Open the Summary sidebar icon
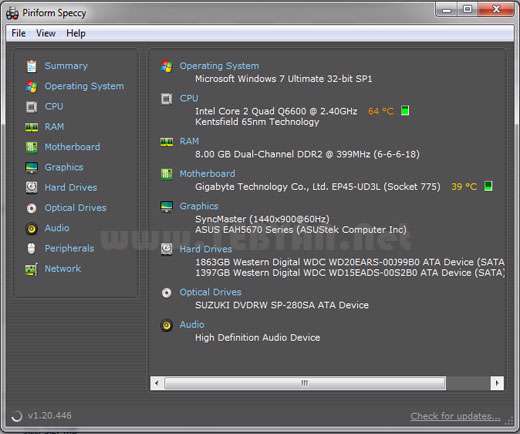The width and height of the screenshot is (520, 434). 32,66
